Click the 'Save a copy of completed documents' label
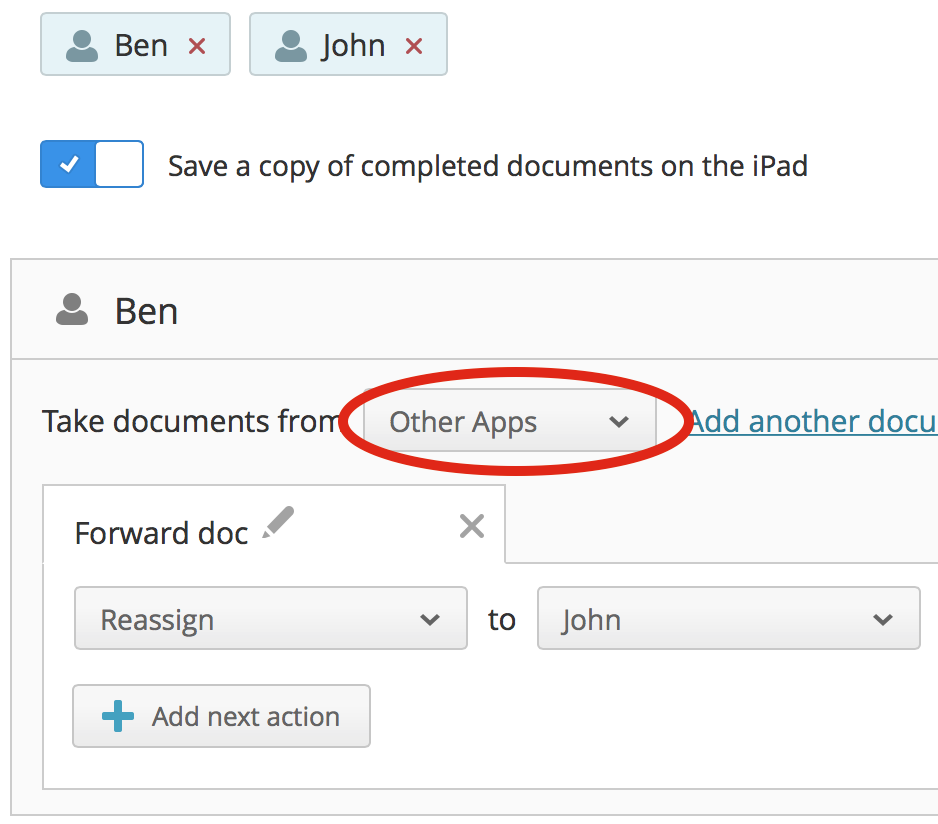The image size is (938, 824). coord(487,166)
